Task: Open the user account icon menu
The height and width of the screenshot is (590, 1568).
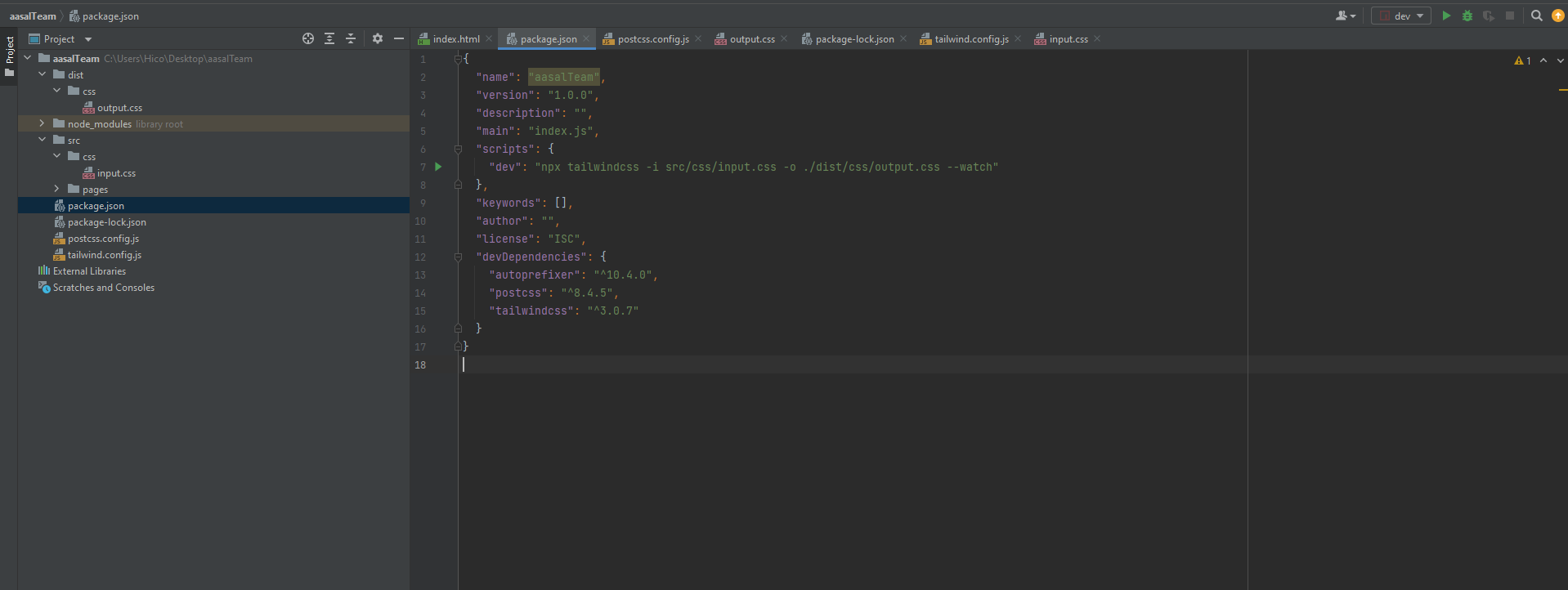Action: (x=1345, y=16)
